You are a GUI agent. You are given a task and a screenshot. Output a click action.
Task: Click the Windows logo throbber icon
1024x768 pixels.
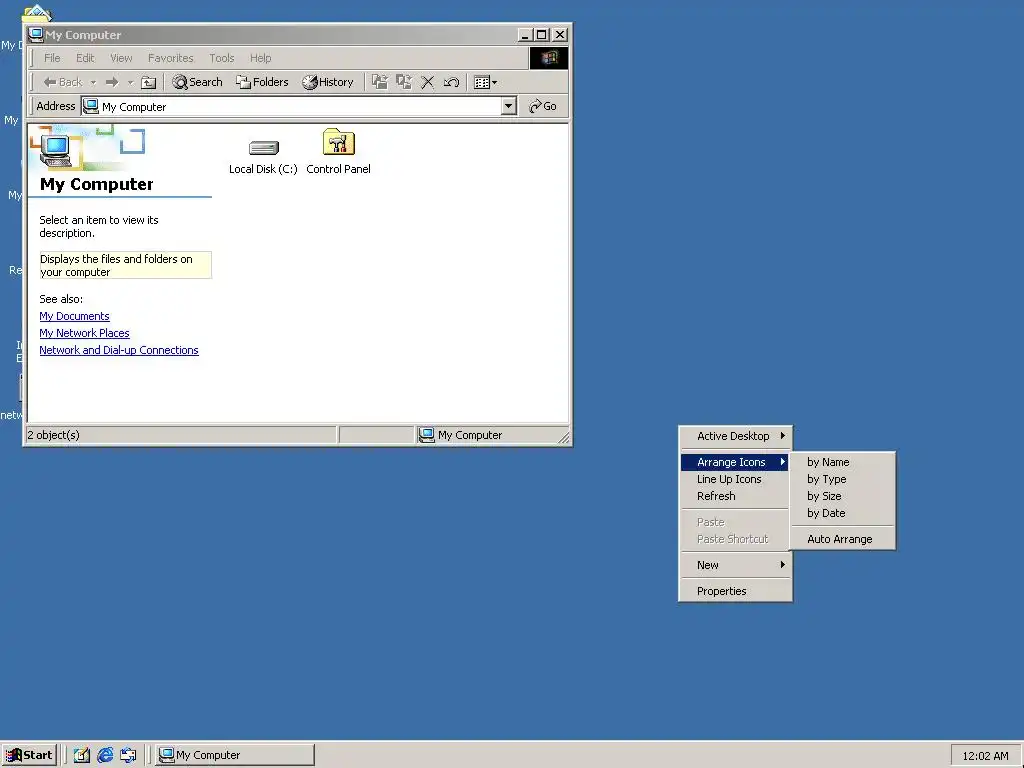(549, 58)
